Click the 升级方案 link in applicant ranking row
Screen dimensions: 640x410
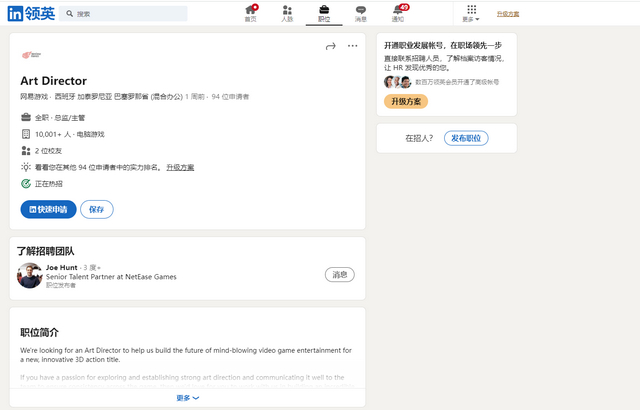180,167
